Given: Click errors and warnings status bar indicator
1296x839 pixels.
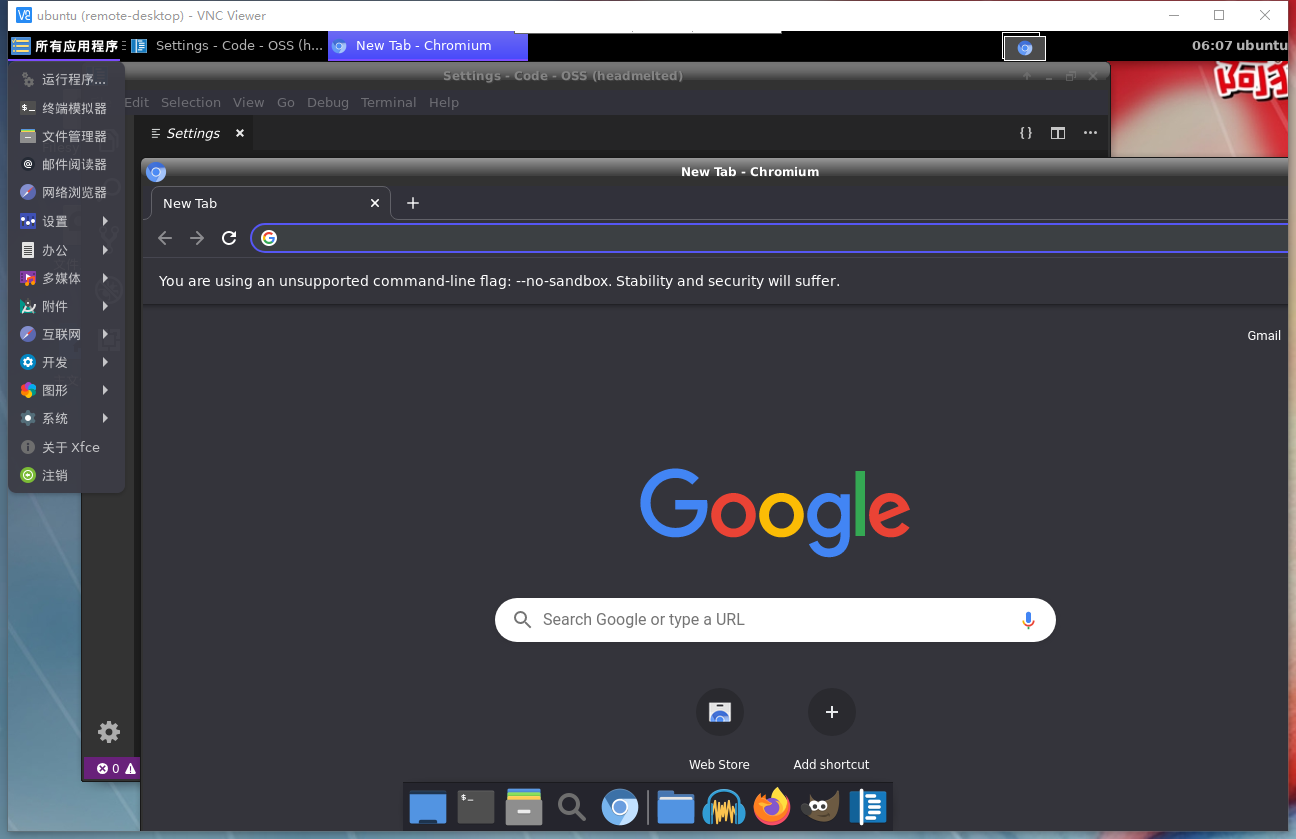Looking at the screenshot, I should click(116, 769).
